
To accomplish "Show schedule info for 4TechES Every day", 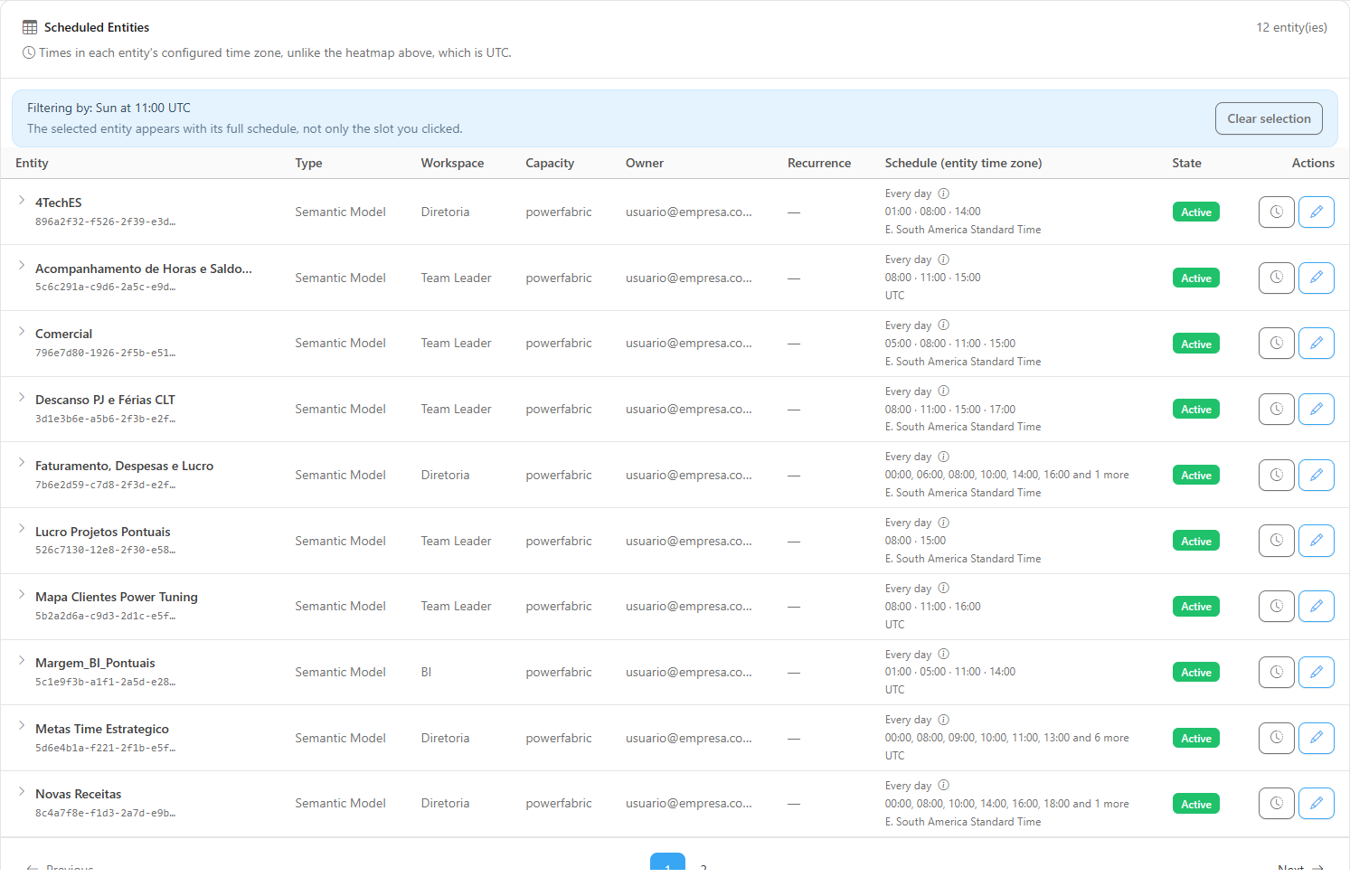I will [x=943, y=193].
